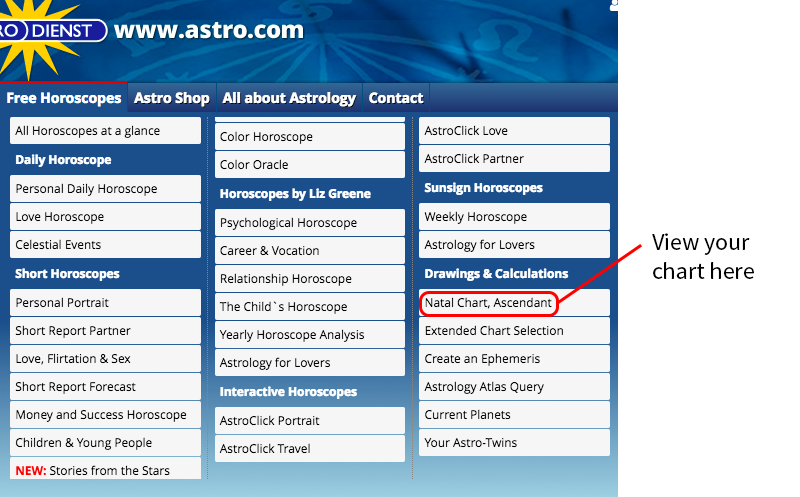The height and width of the screenshot is (497, 800).
Task: Open Color Horoscope link
Action: pyautogui.click(x=310, y=137)
